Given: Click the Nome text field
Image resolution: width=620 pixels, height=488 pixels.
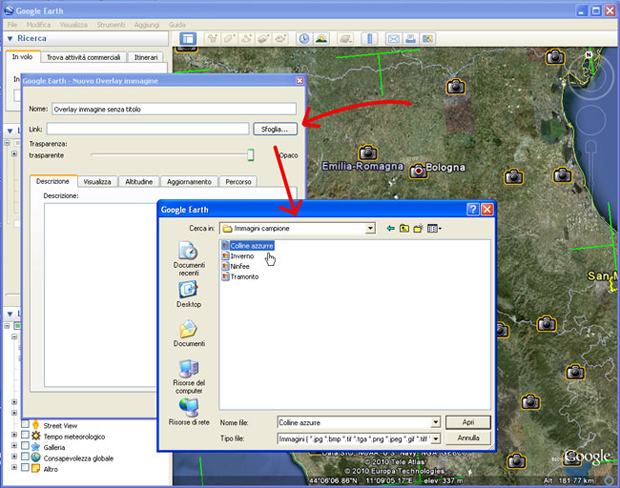Looking at the screenshot, I should click(x=174, y=109).
